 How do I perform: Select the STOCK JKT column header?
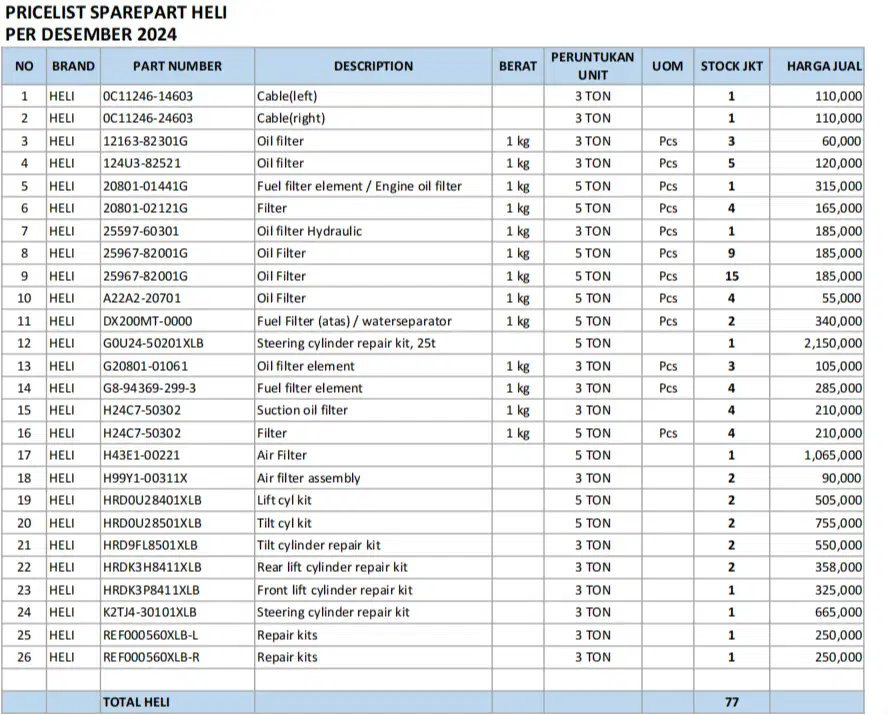tap(731, 66)
